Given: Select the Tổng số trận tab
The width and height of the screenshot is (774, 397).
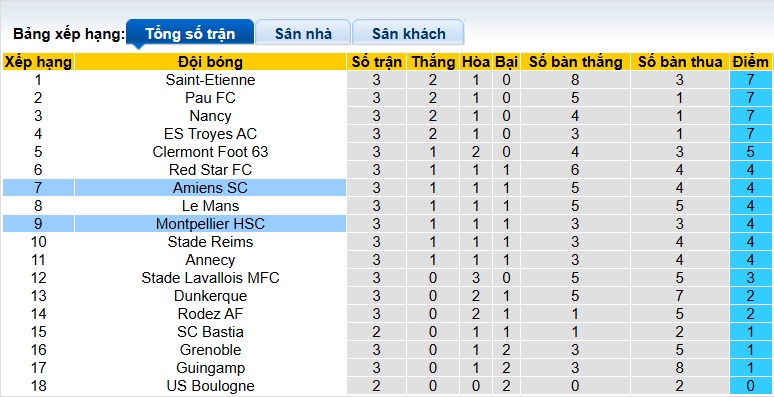Looking at the screenshot, I should pos(190,34).
